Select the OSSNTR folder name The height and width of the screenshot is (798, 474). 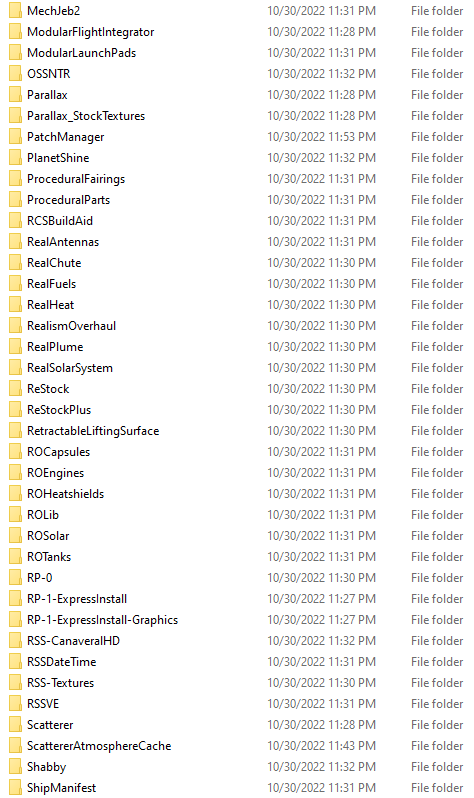(49, 74)
